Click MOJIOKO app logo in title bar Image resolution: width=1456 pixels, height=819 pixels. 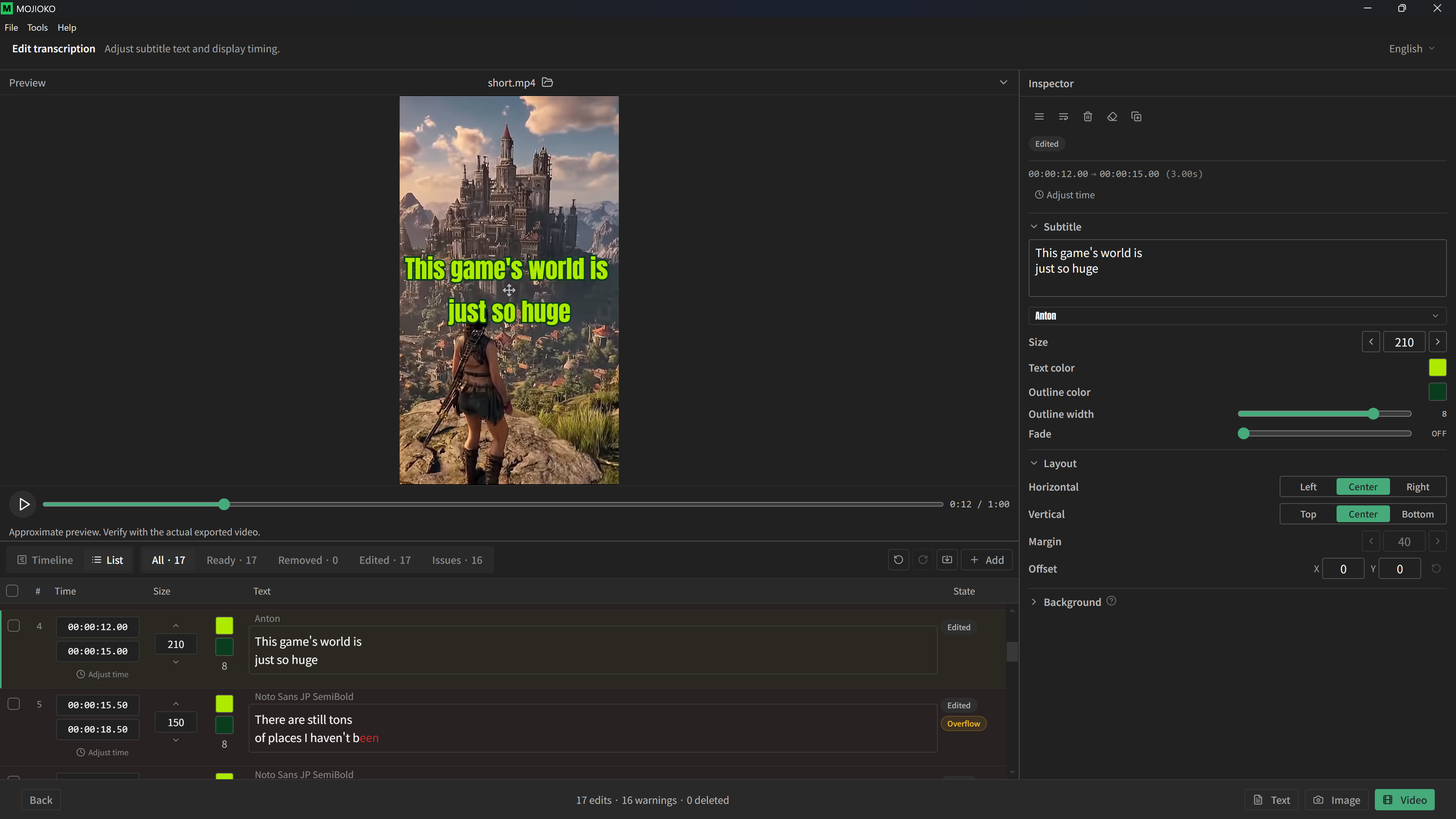pyautogui.click(x=7, y=8)
